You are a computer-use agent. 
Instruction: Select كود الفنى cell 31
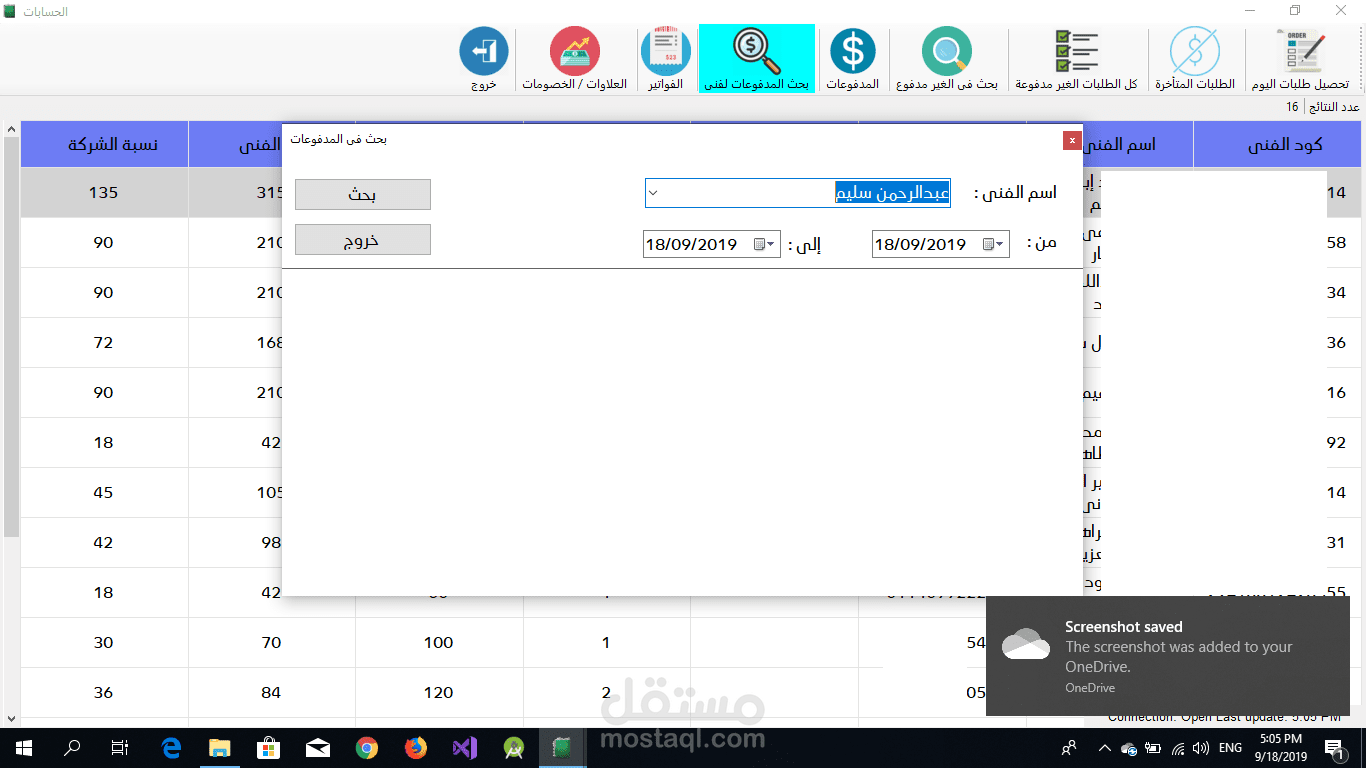1336,542
